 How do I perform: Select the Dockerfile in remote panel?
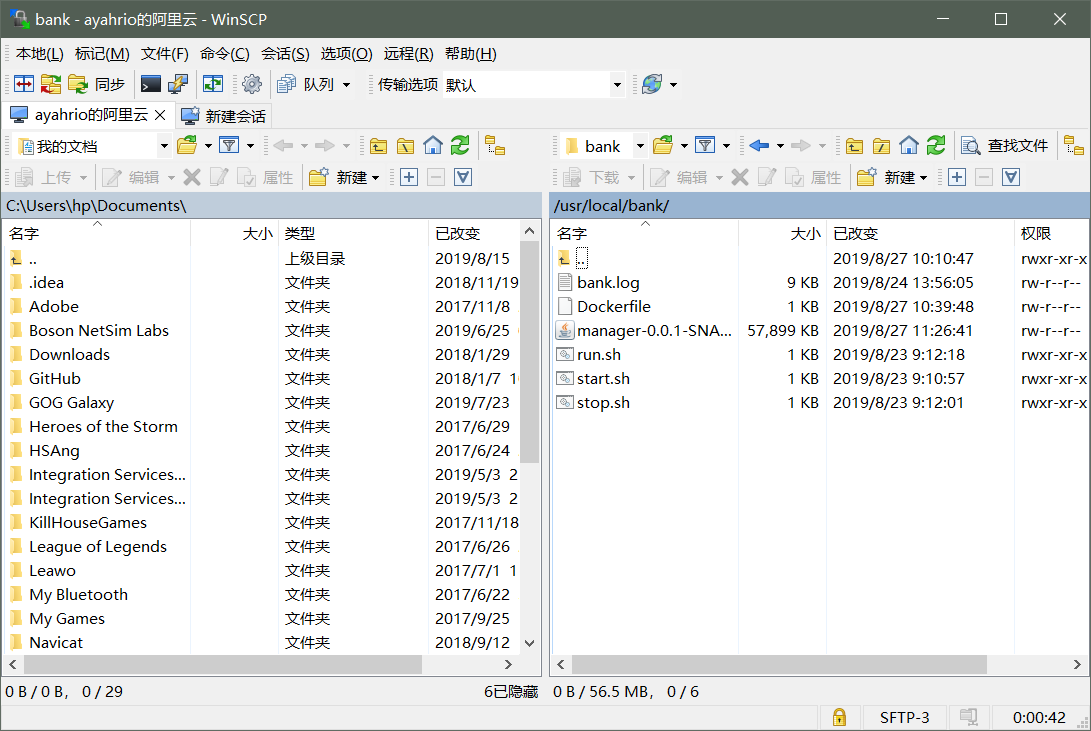pos(613,307)
